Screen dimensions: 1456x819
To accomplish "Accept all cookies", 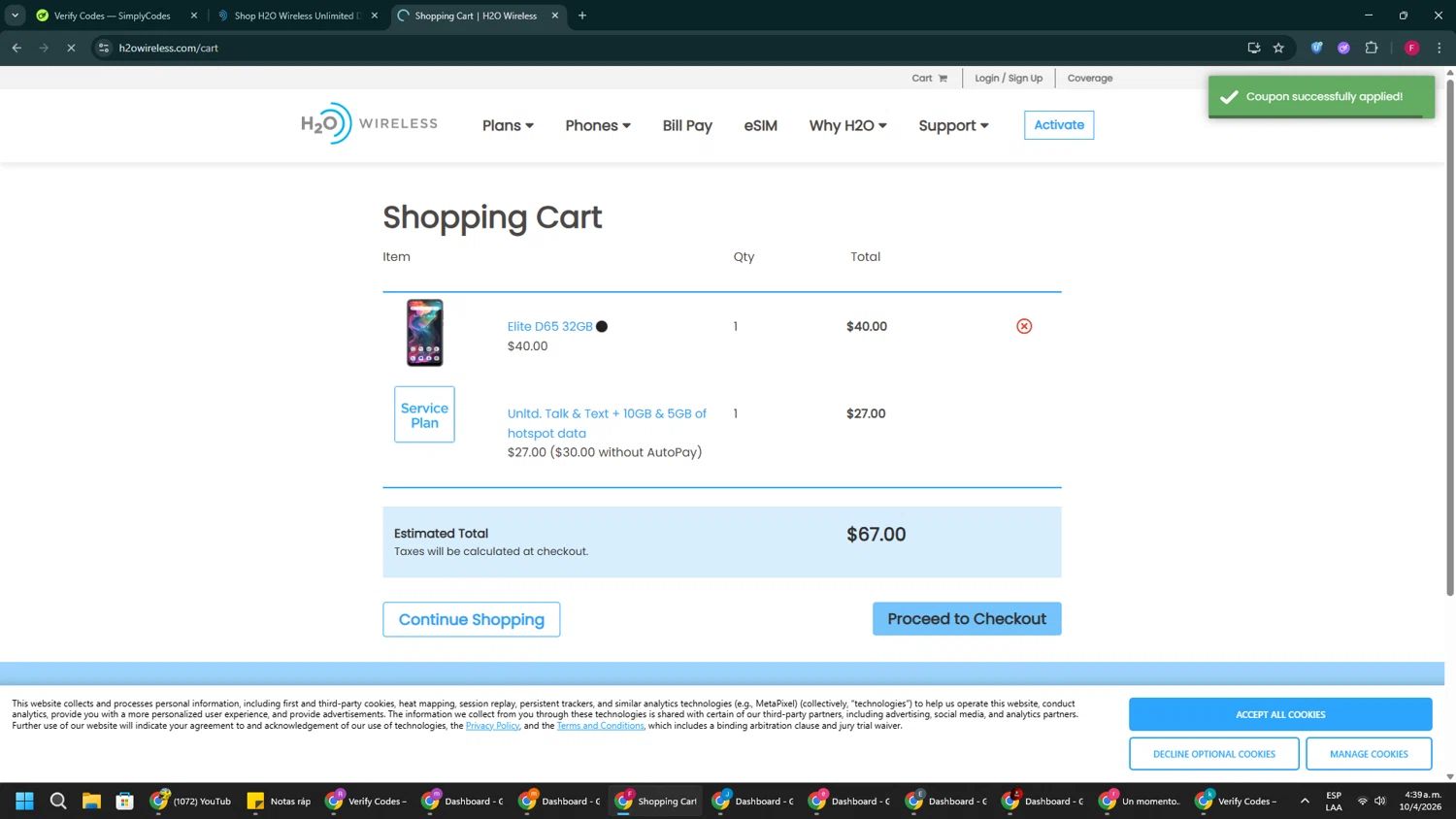I will pos(1280,714).
